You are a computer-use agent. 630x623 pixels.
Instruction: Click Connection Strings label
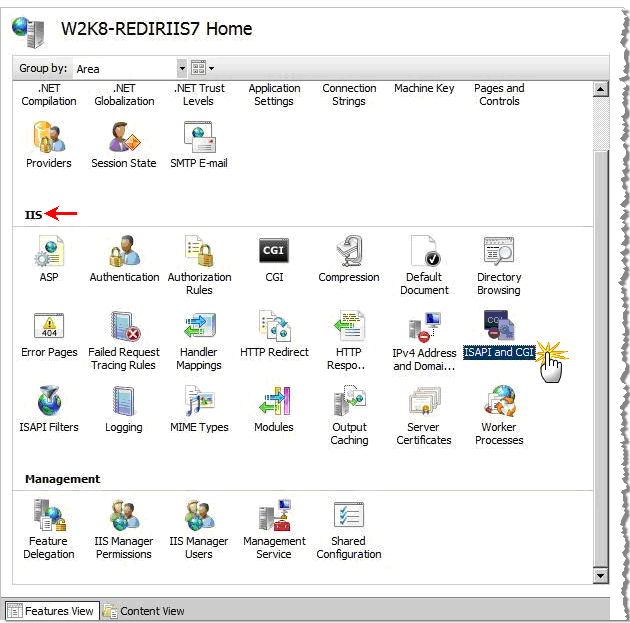coord(349,95)
